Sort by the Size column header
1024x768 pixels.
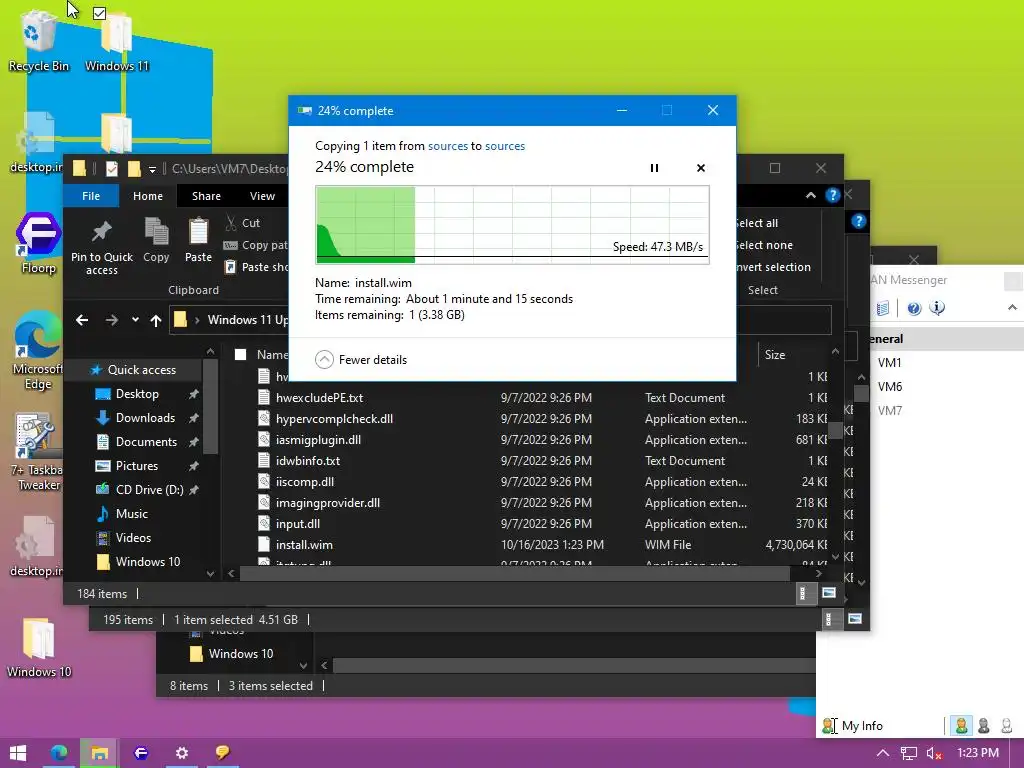tap(775, 355)
